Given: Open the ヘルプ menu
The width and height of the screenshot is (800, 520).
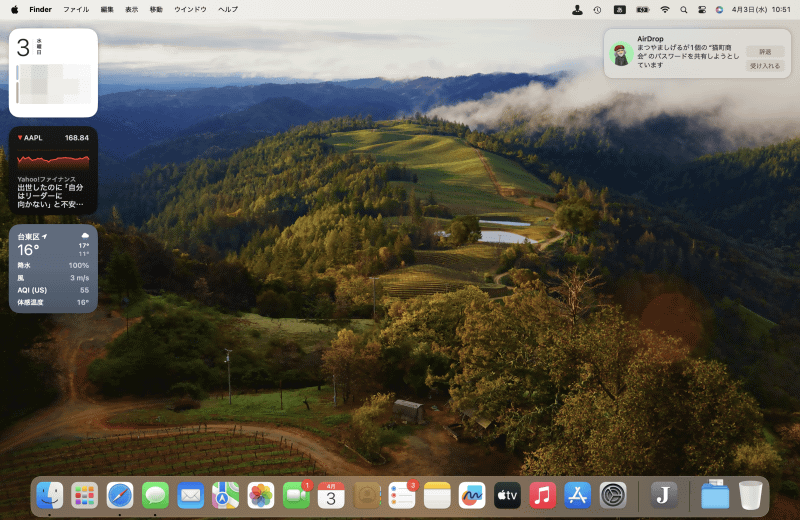Looking at the screenshot, I should point(228,9).
